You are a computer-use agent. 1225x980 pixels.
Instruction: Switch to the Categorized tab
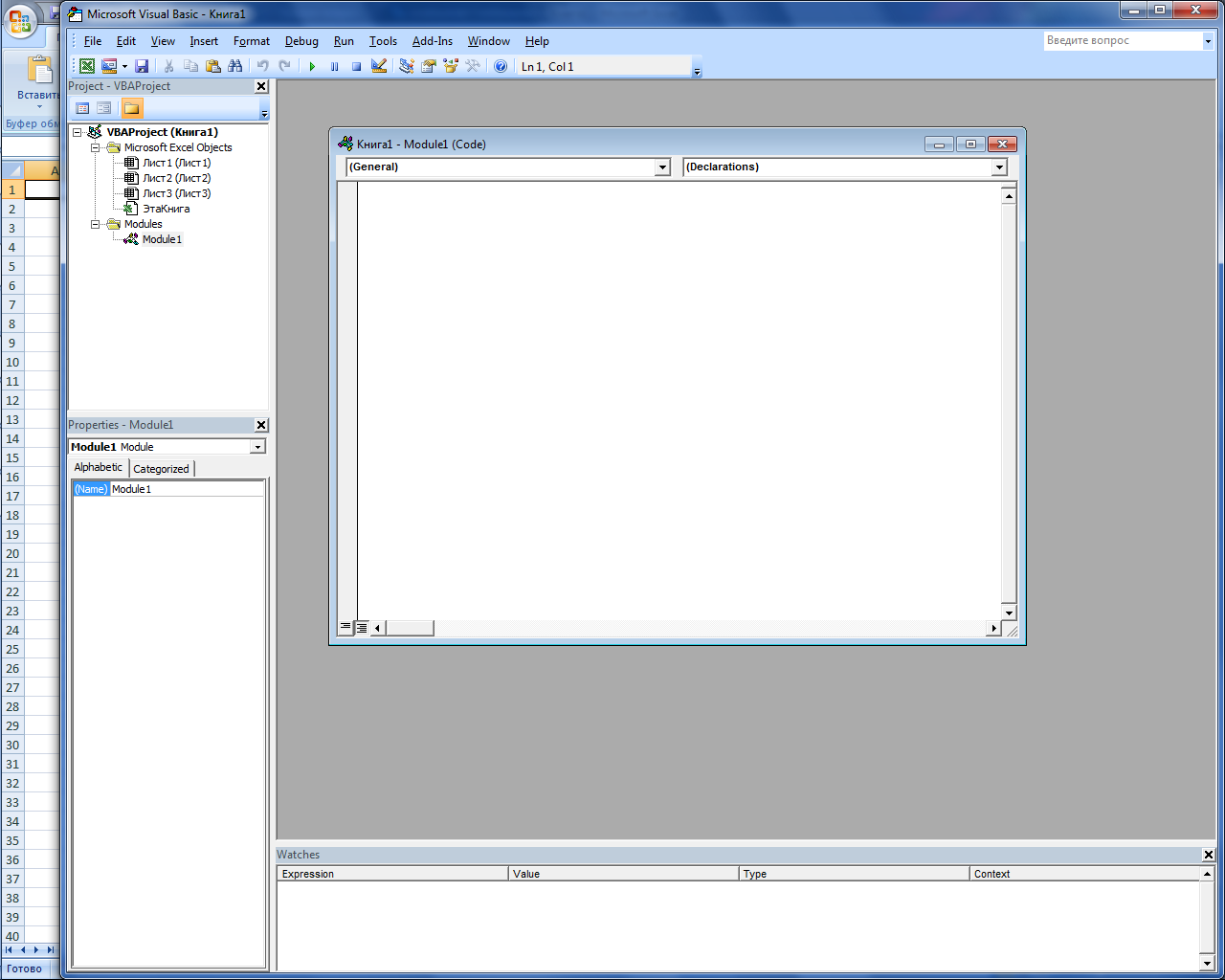tap(161, 469)
